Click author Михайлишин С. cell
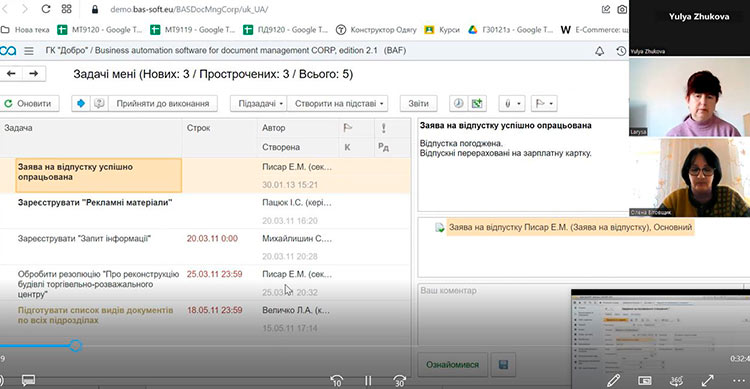The height and width of the screenshot is (389, 750). [x=297, y=238]
